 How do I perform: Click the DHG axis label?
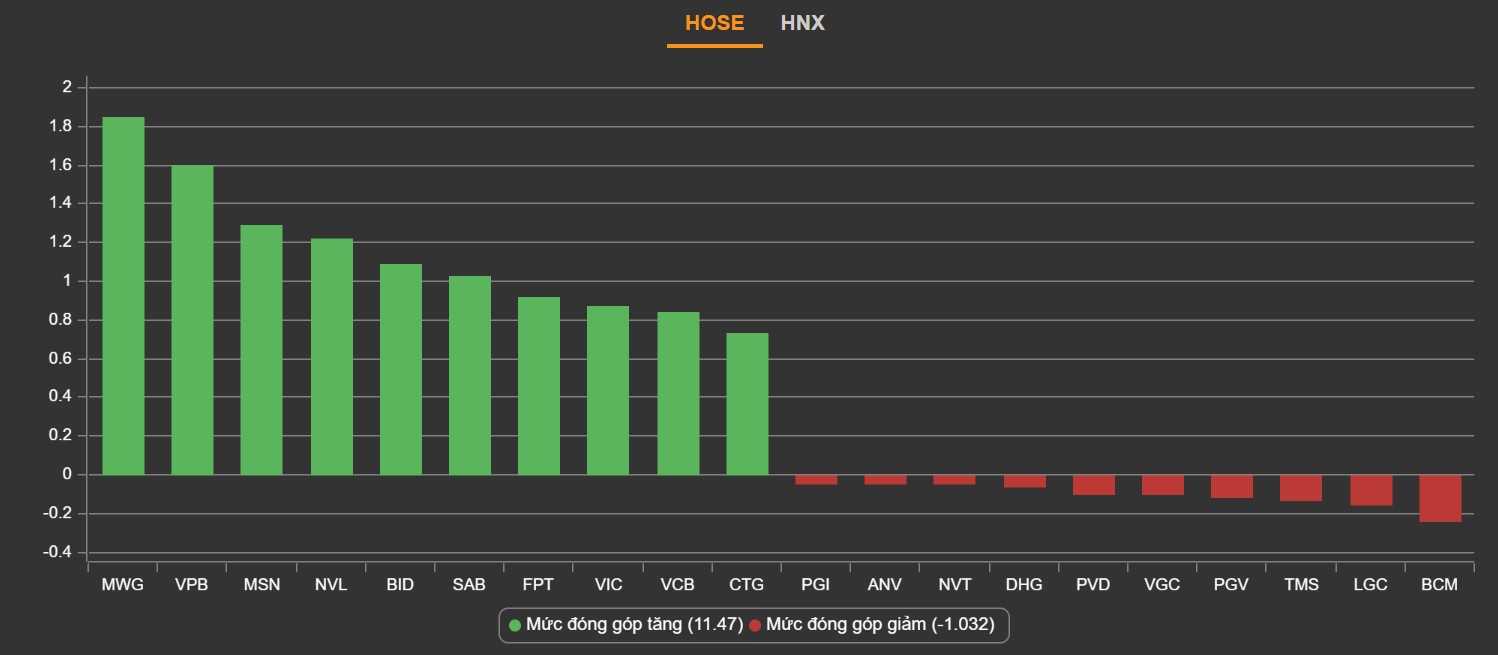coord(1024,585)
